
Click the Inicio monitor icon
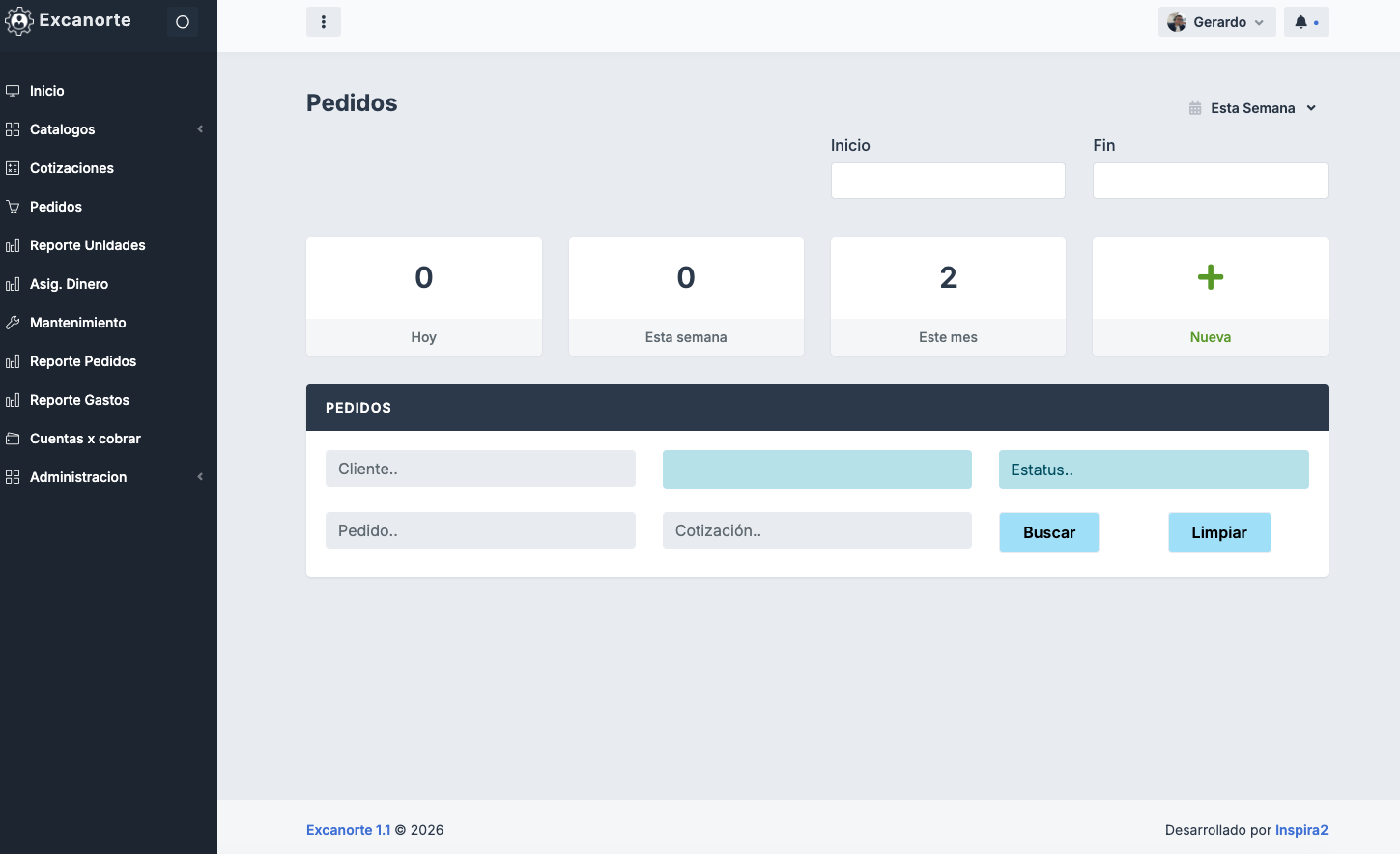point(13,91)
